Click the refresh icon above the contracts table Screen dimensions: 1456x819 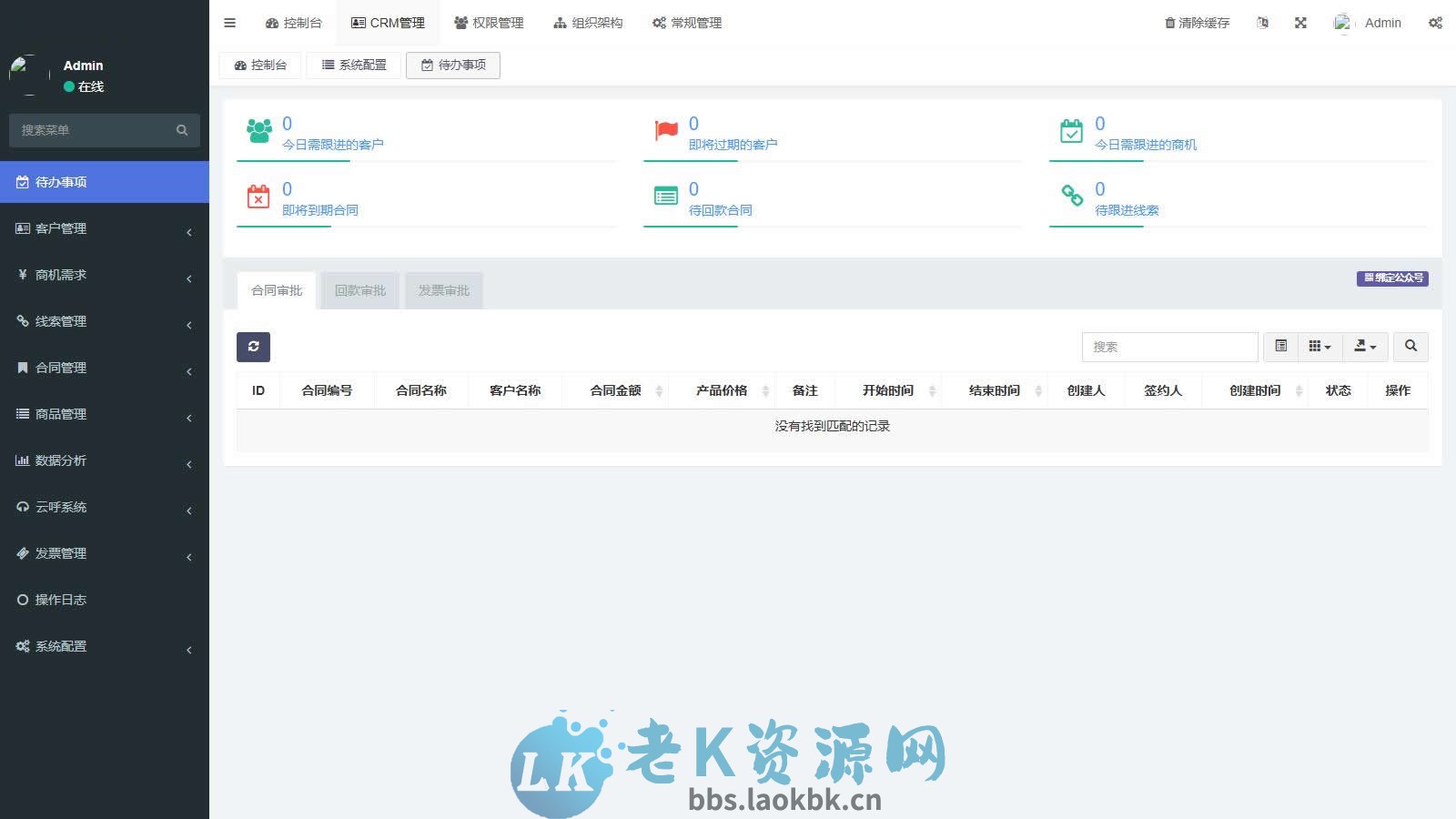[x=253, y=347]
